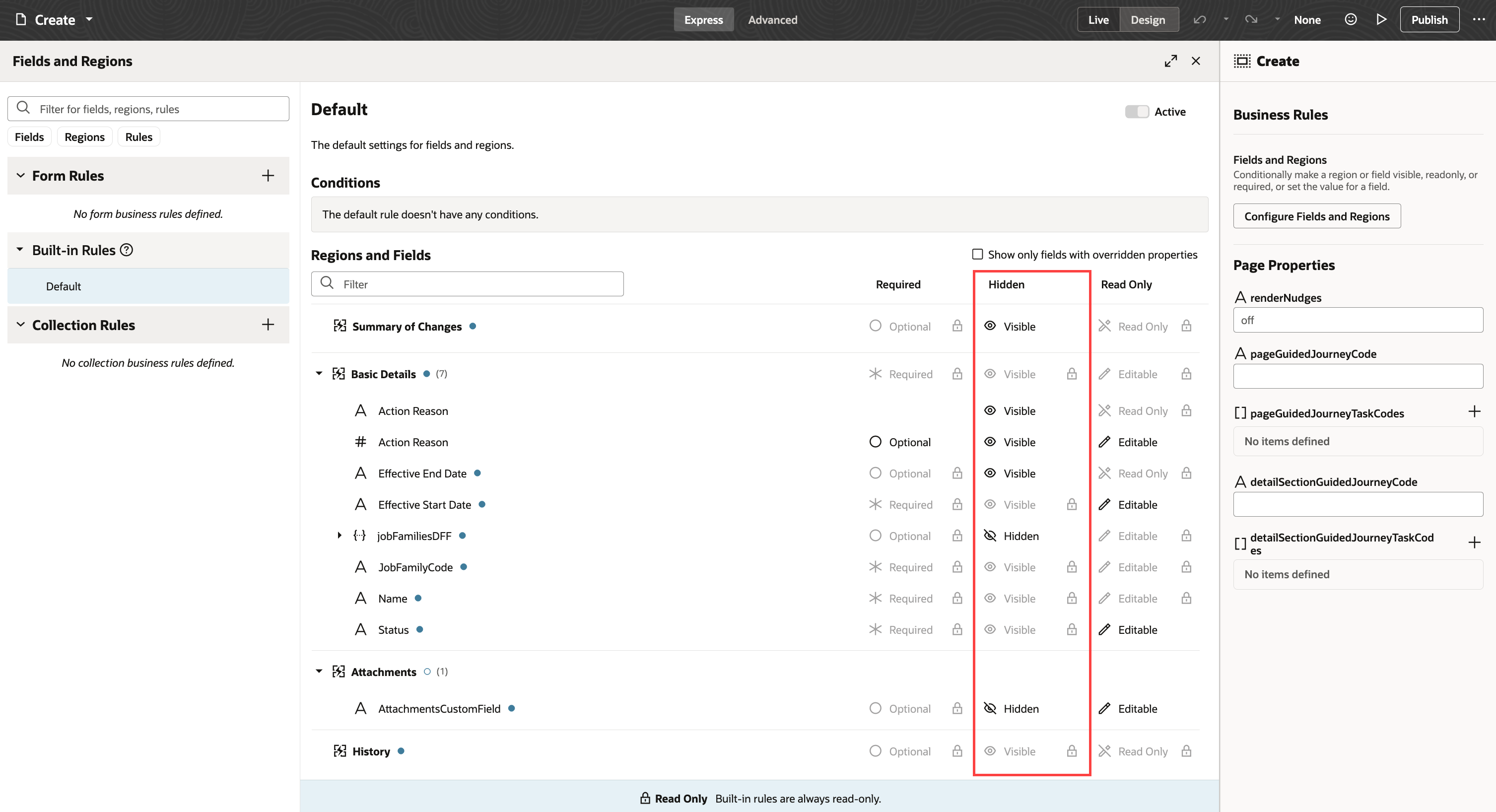The width and height of the screenshot is (1496, 812).
Task: Open the feedback smiley icon
Action: pos(1351,20)
